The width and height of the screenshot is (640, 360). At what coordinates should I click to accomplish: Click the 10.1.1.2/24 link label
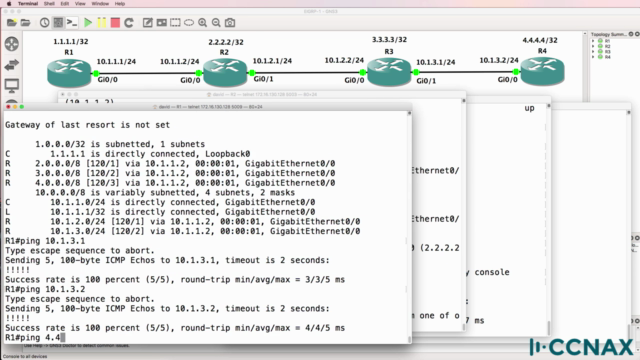[x=180, y=62]
